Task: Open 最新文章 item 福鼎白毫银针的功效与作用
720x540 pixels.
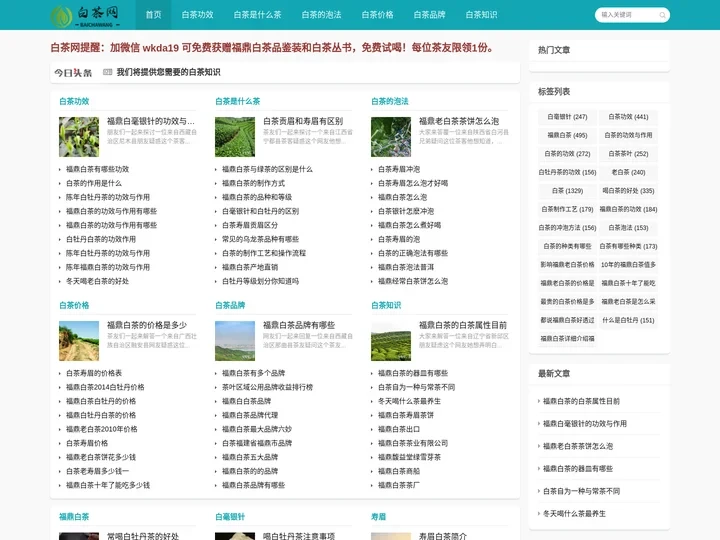Action: click(585, 424)
